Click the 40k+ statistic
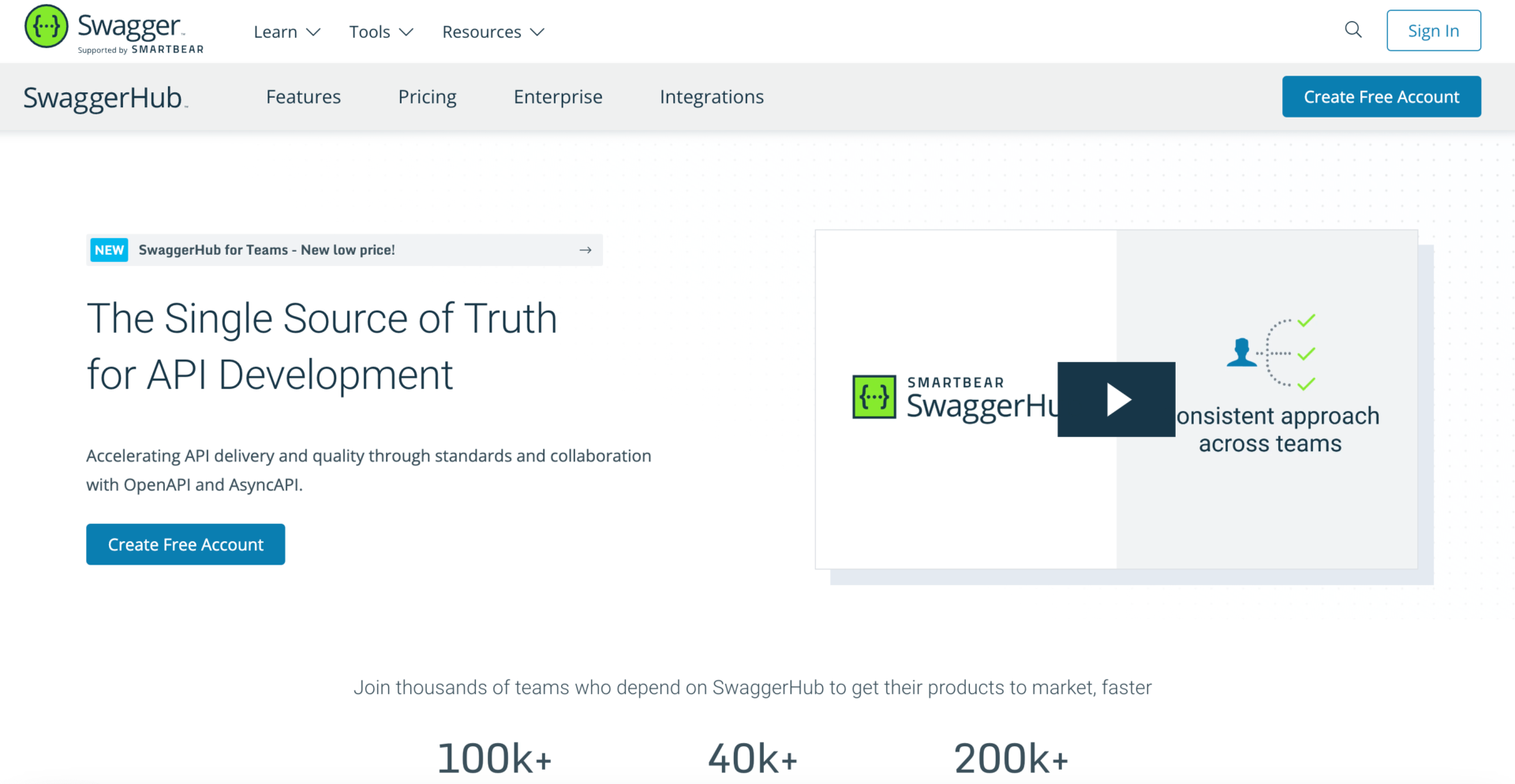This screenshot has height=784, width=1515. [753, 759]
